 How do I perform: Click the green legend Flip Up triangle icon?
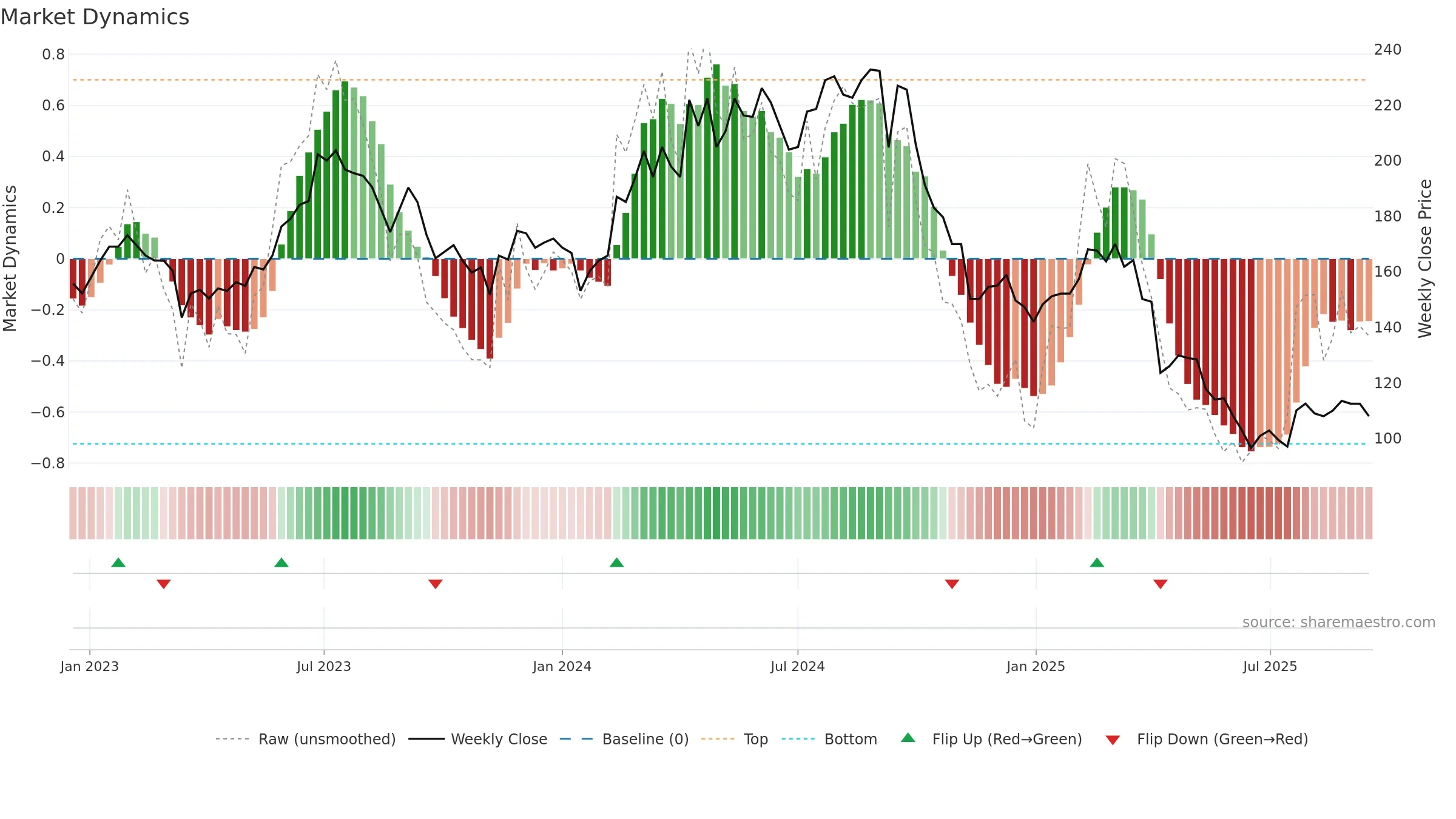[908, 738]
